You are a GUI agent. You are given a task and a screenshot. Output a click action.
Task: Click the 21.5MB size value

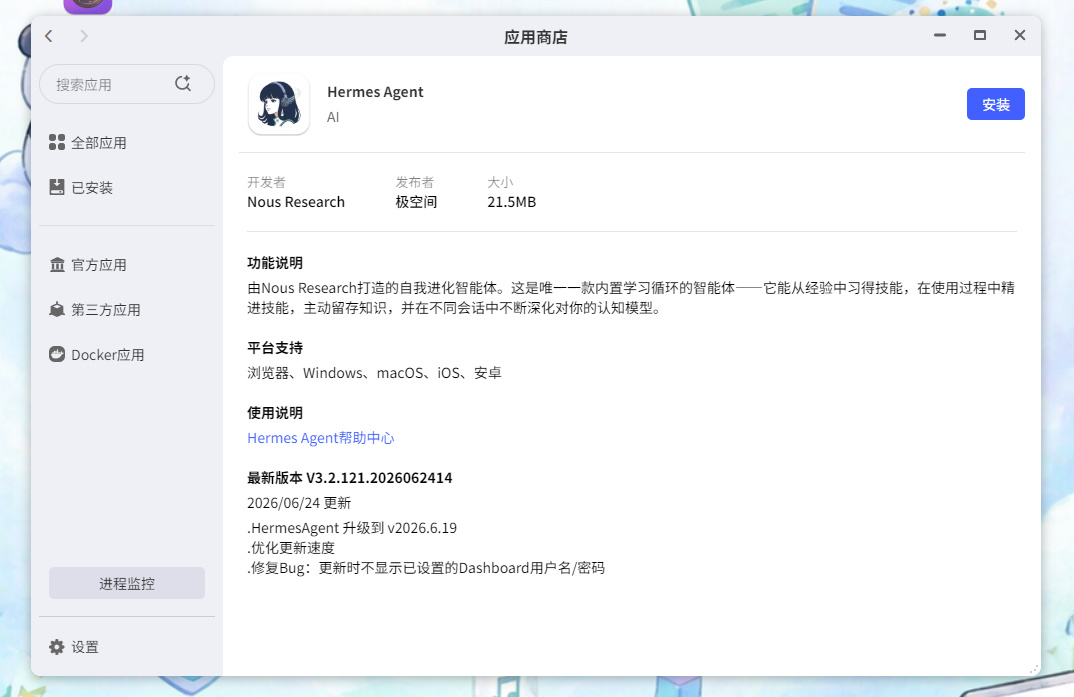(512, 202)
